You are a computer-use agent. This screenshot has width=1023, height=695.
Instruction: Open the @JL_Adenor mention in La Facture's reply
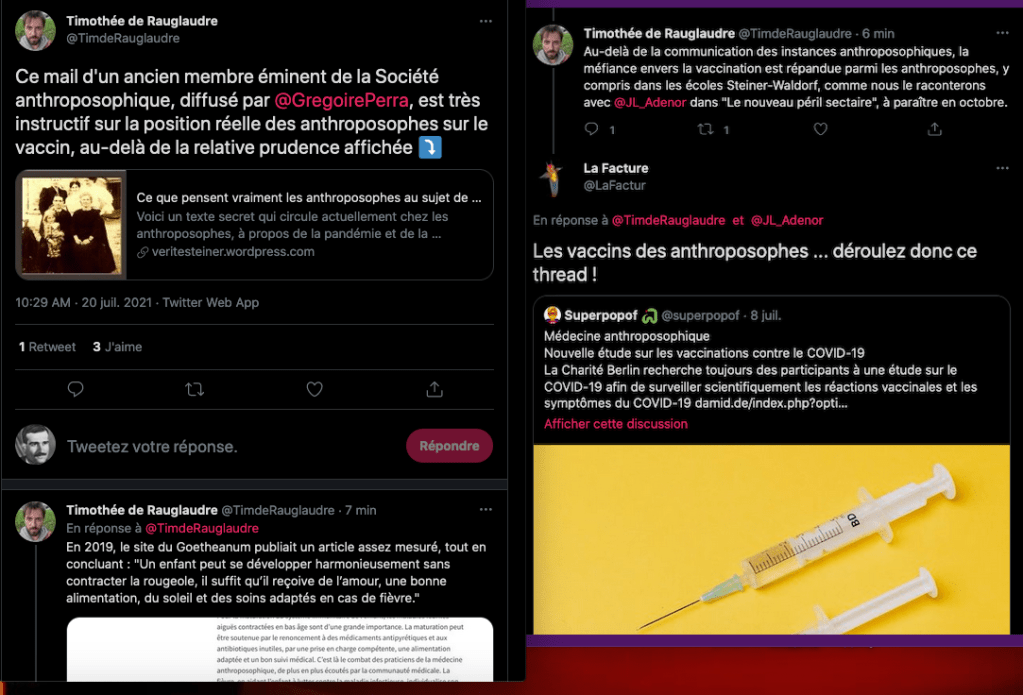787,221
